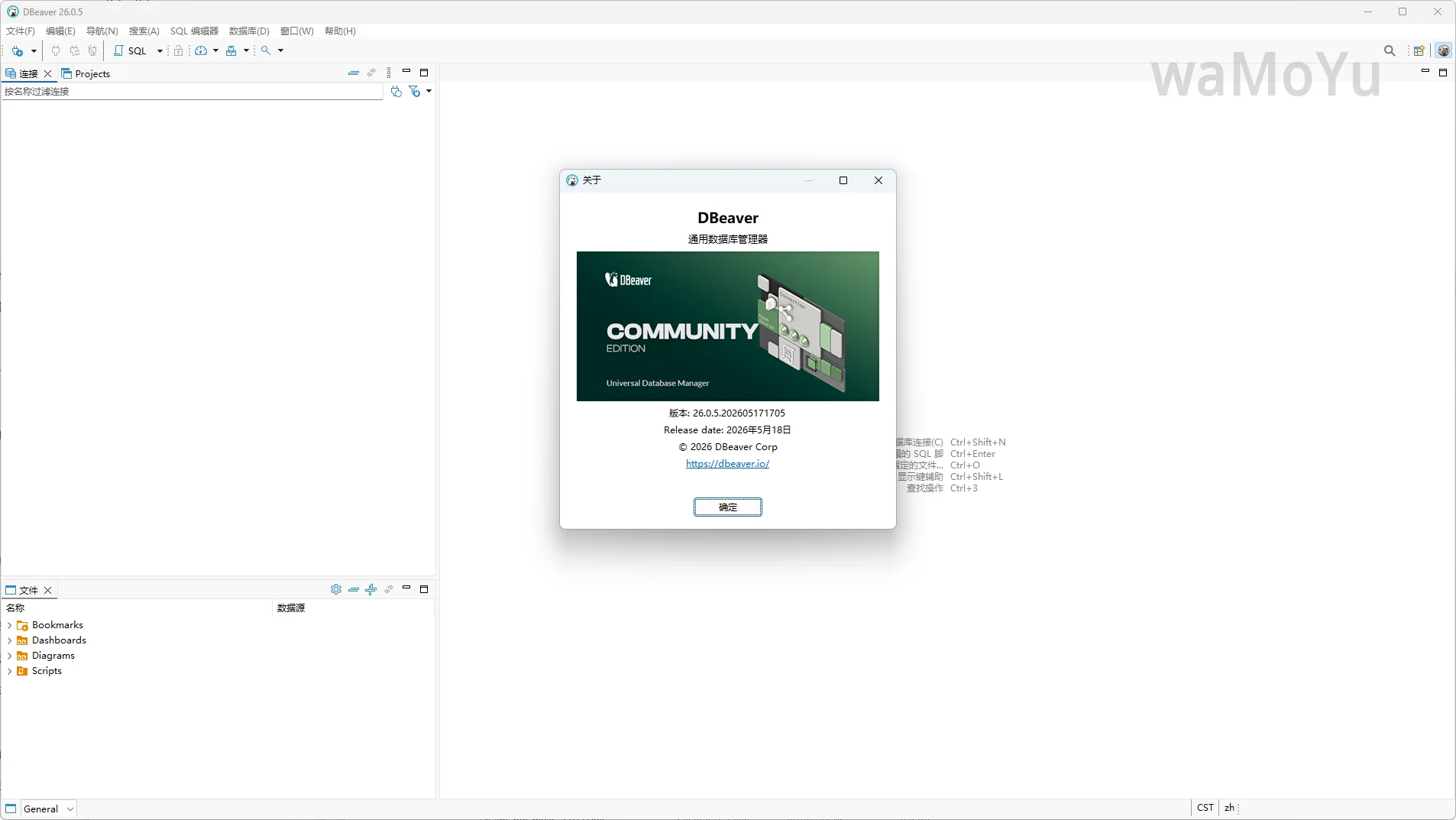Expand the Dashboards folder
Image resolution: width=1456 pixels, height=820 pixels.
9,641
